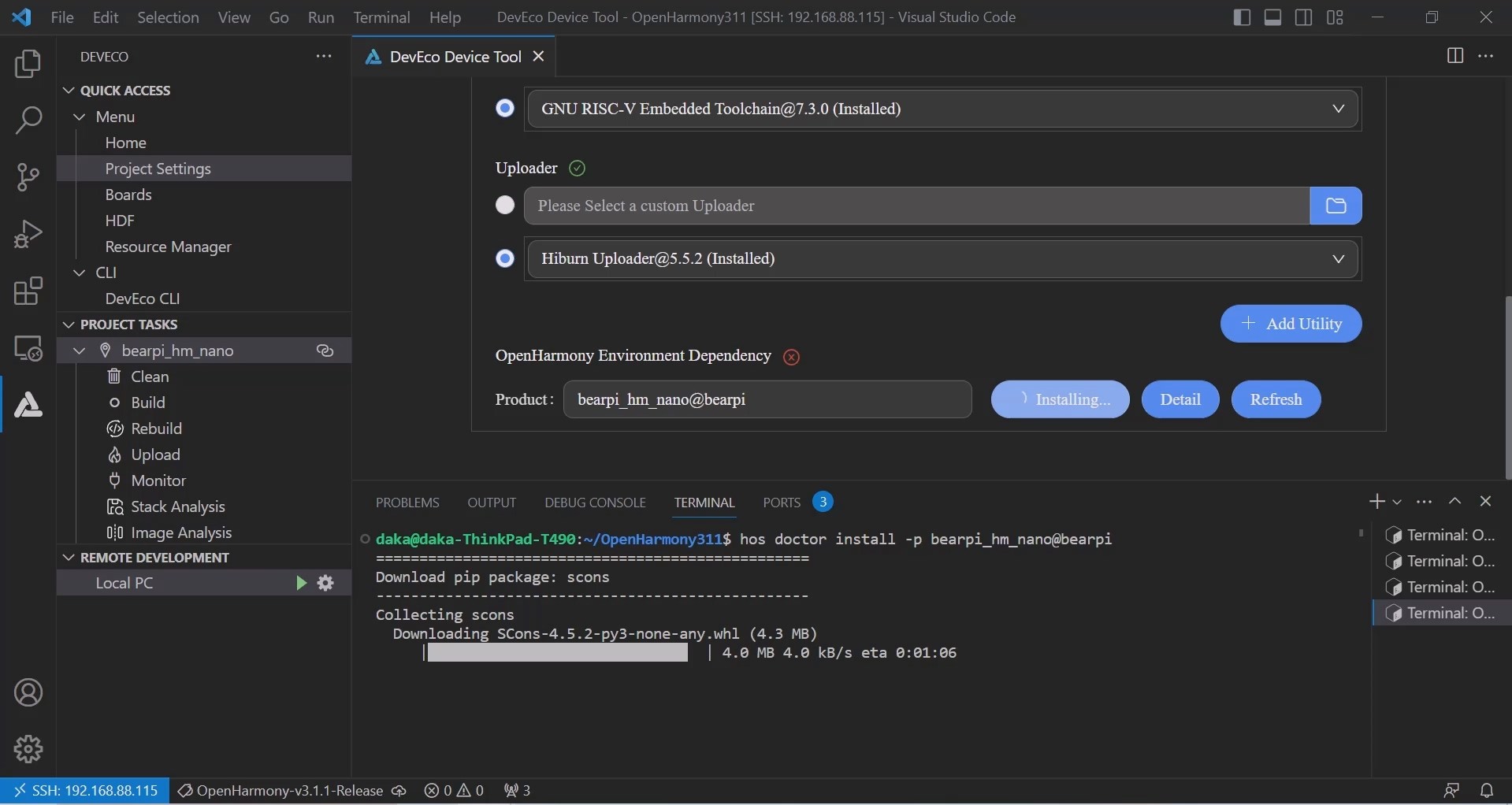Switch to the PROBLEMS panel tab
This screenshot has width=1512, height=805.
click(x=407, y=503)
